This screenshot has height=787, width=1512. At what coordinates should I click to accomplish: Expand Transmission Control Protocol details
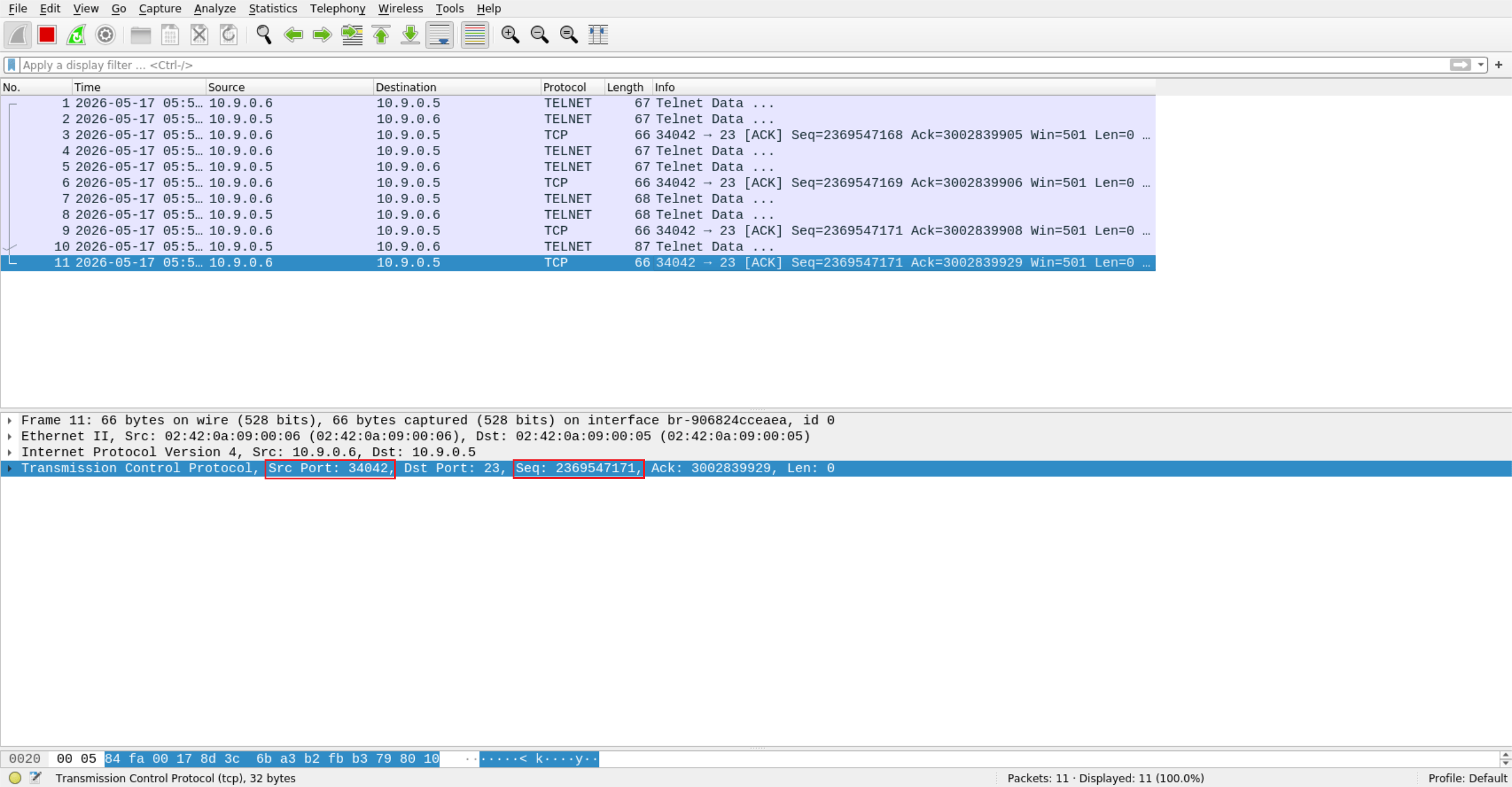coord(9,468)
